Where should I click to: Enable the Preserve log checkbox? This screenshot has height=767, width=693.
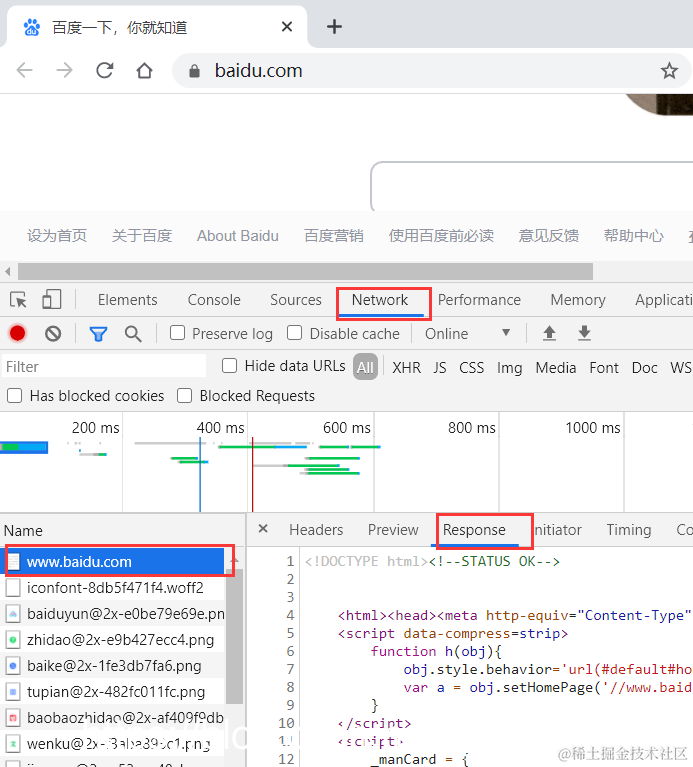[x=177, y=333]
